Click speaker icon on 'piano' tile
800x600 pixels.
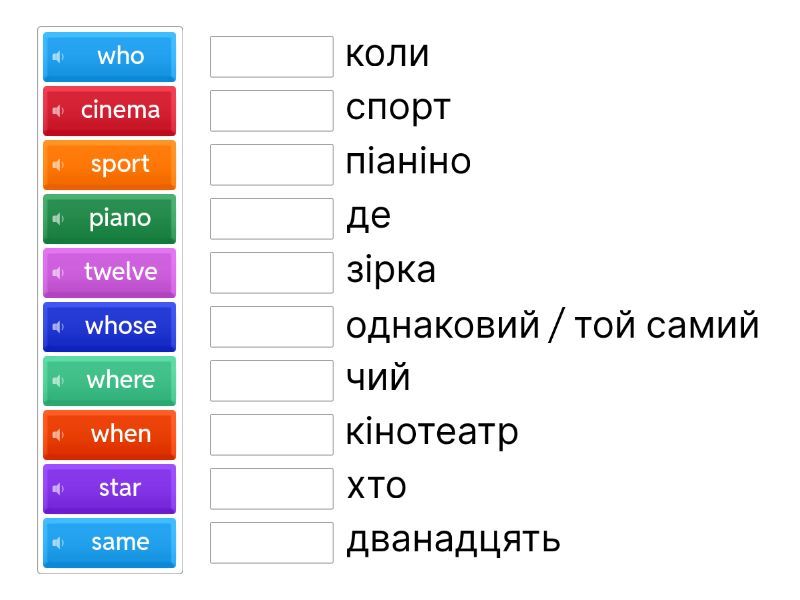click(58, 219)
